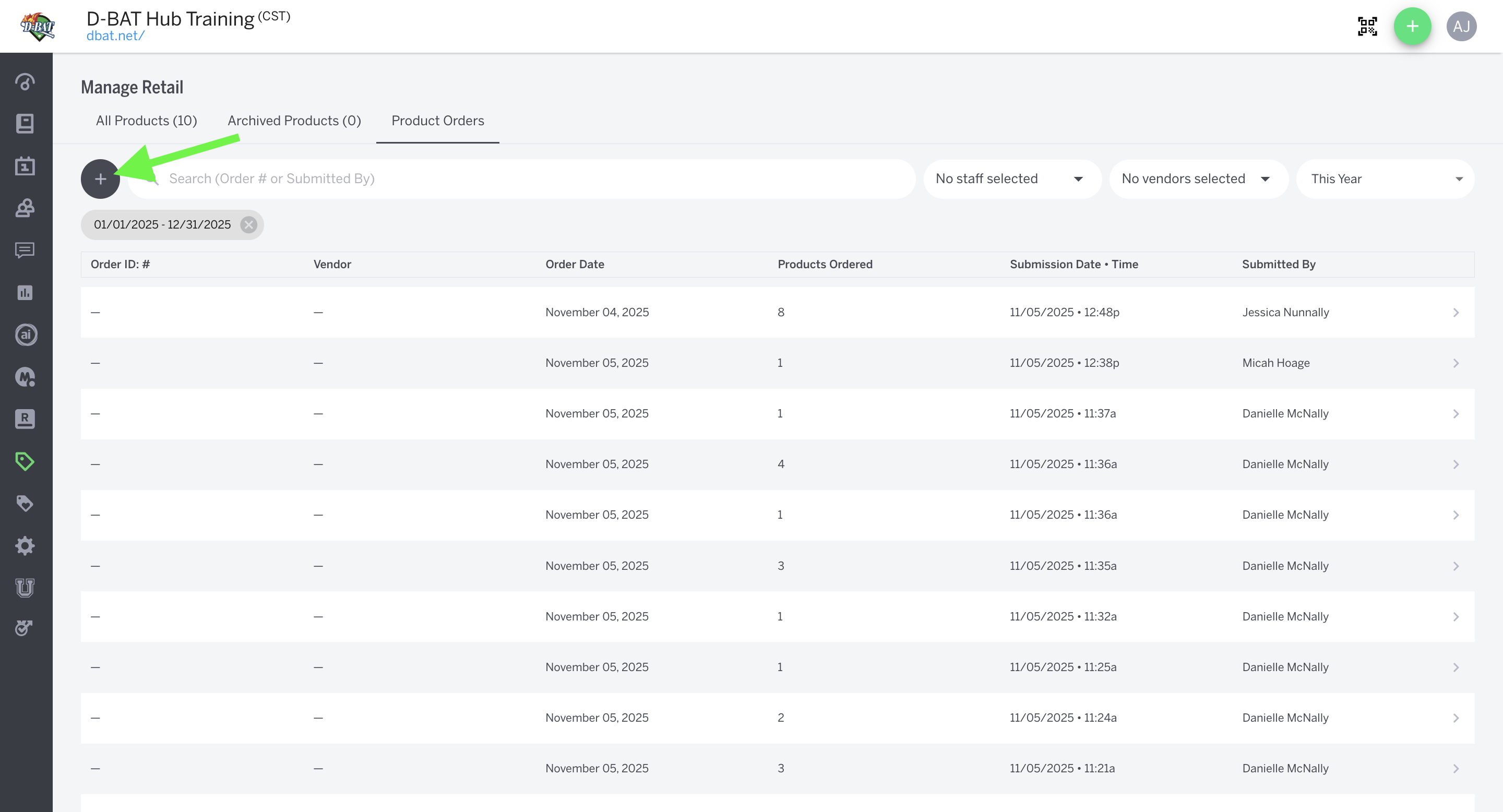1503x812 pixels.
Task: Click the calendar icon in sidebar
Action: (25, 166)
